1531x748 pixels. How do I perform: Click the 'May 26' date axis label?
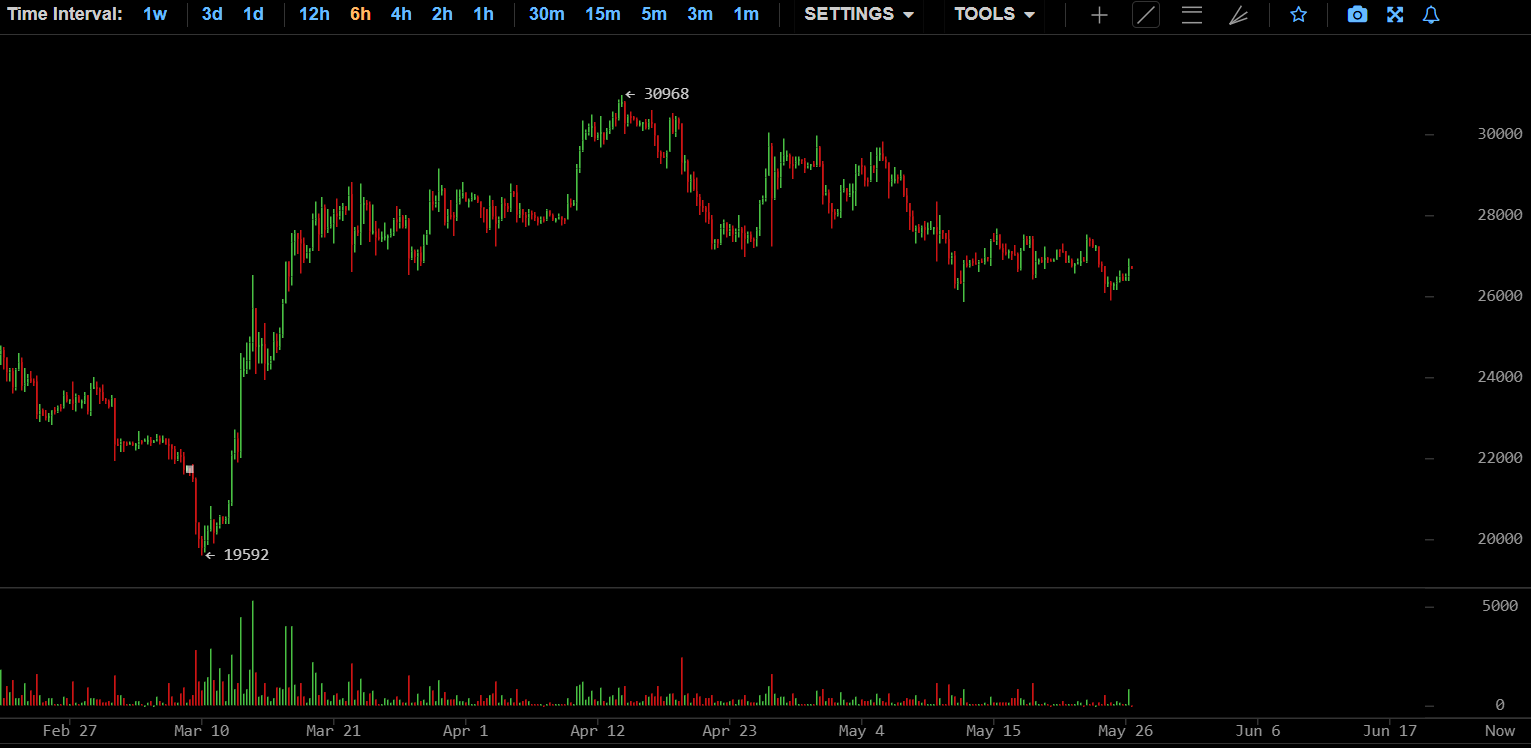coord(1126,731)
